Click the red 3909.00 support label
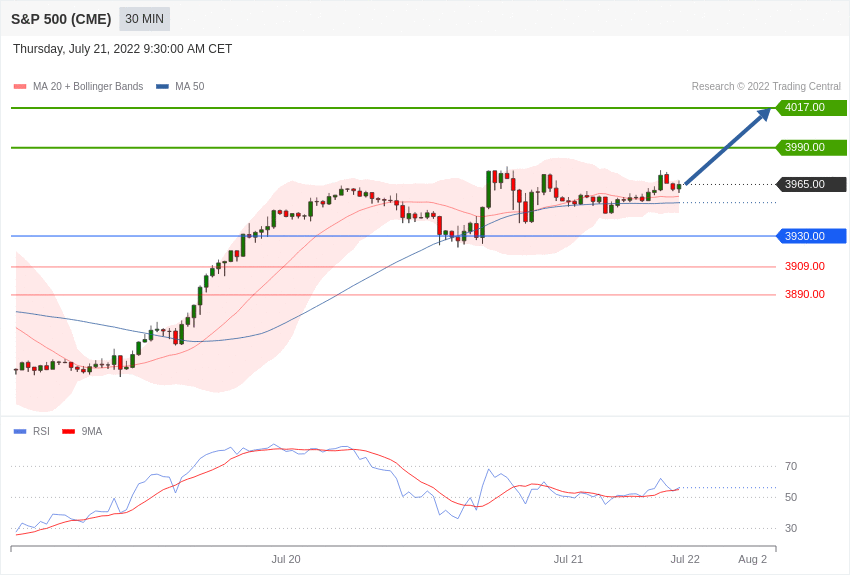This screenshot has width=850, height=576. 804,267
